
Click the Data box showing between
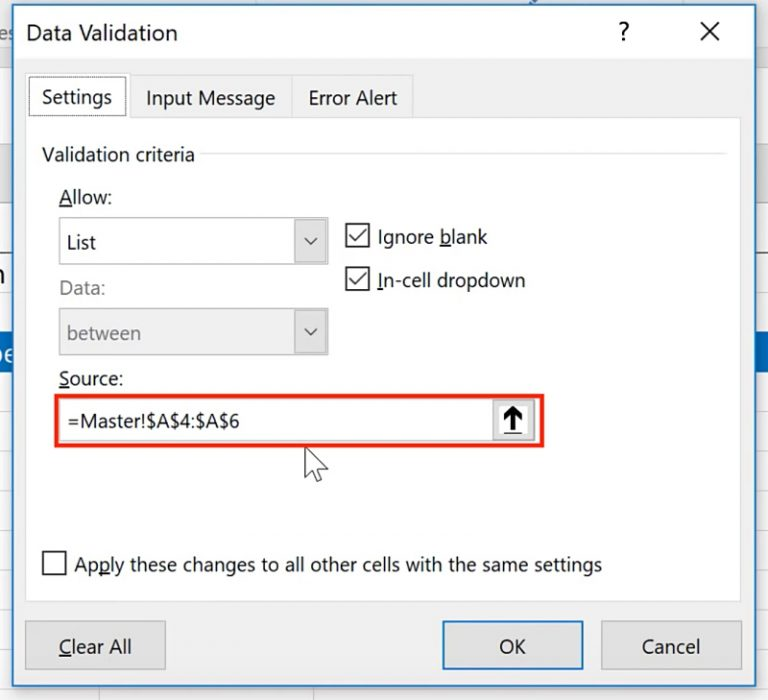[x=176, y=332]
